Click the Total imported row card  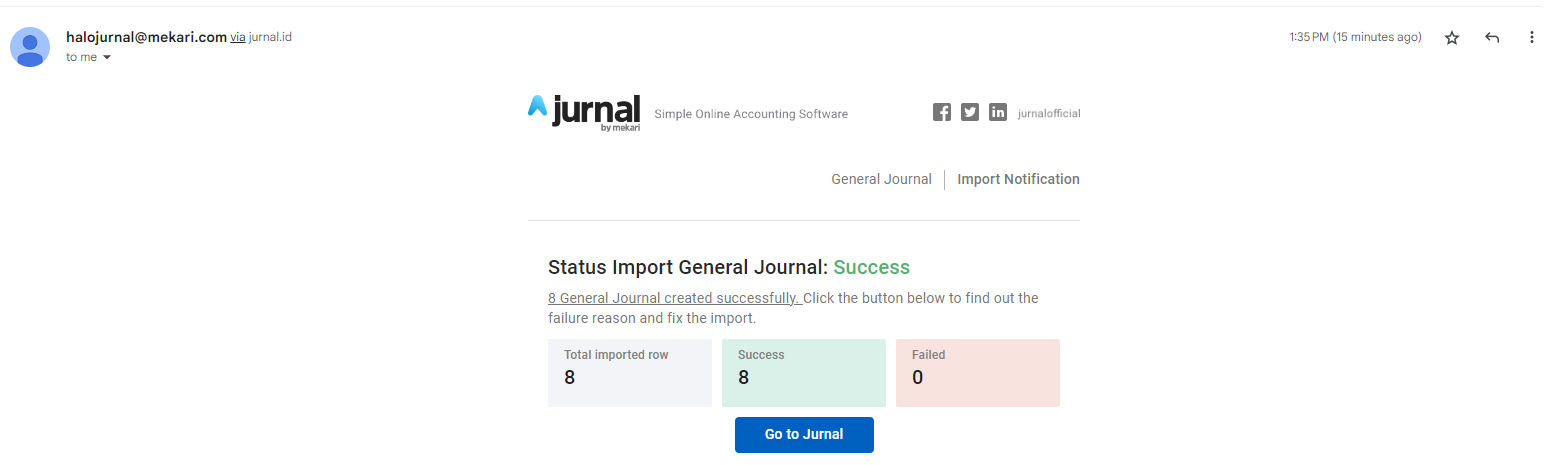[x=630, y=373]
